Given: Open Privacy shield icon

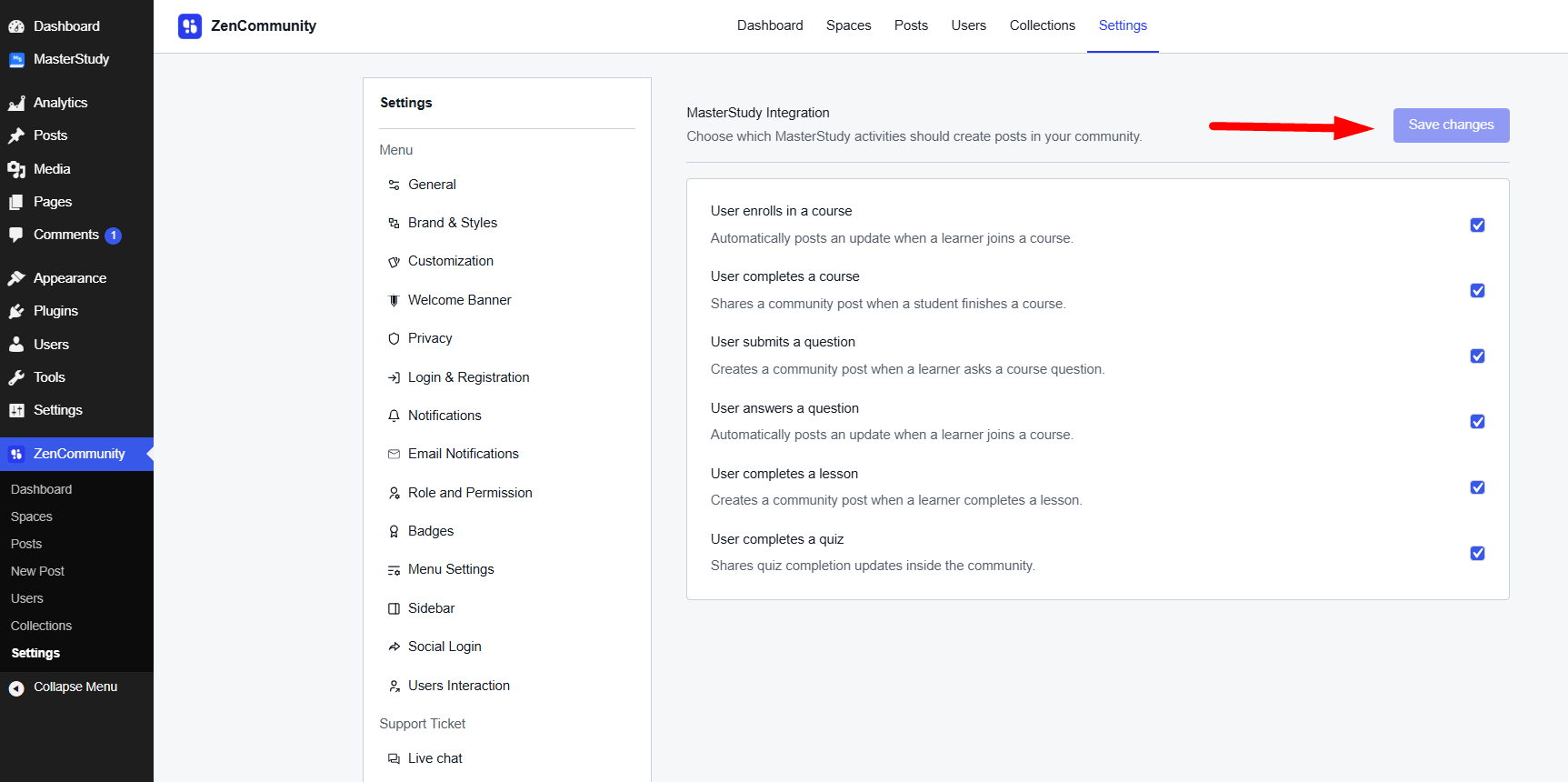Looking at the screenshot, I should 394,338.
